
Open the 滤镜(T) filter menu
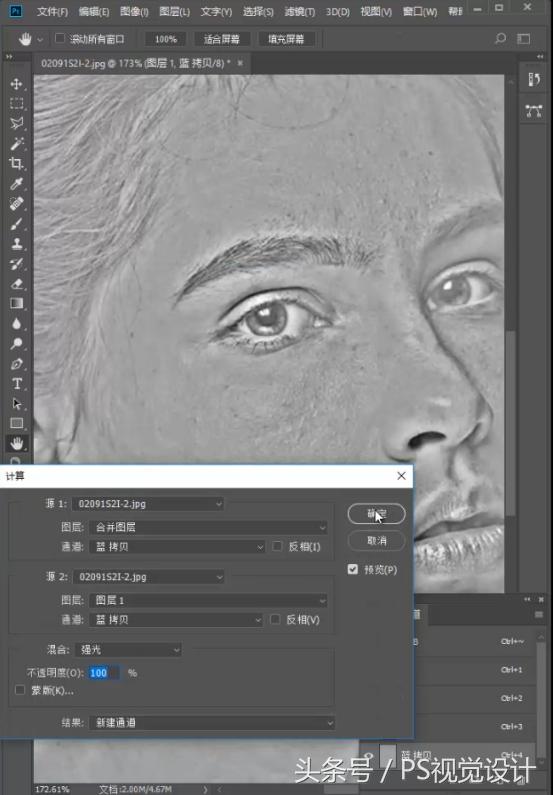pos(300,11)
